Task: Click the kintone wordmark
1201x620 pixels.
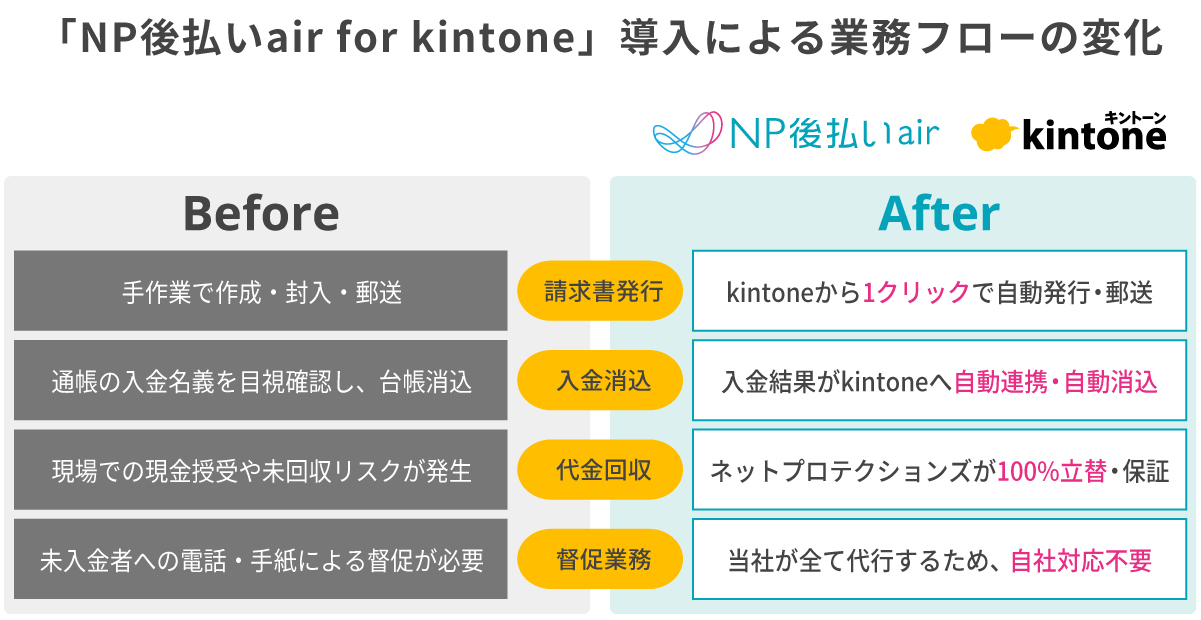Action: click(x=1093, y=136)
